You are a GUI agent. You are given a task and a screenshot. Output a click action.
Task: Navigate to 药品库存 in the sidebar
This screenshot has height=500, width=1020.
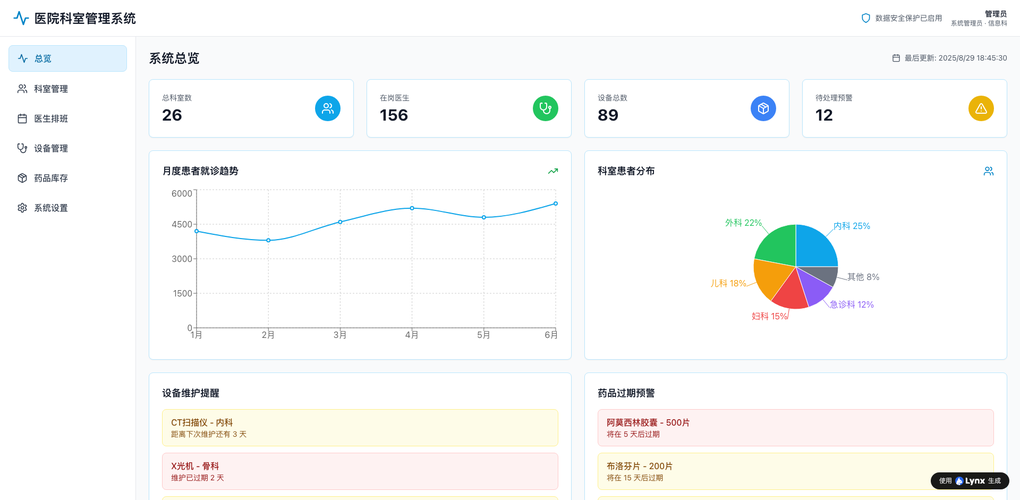point(68,178)
